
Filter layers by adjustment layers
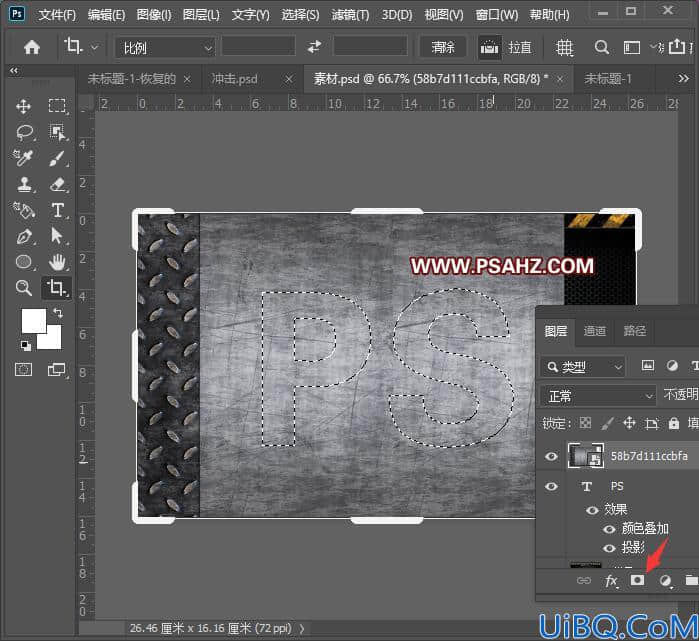672,366
